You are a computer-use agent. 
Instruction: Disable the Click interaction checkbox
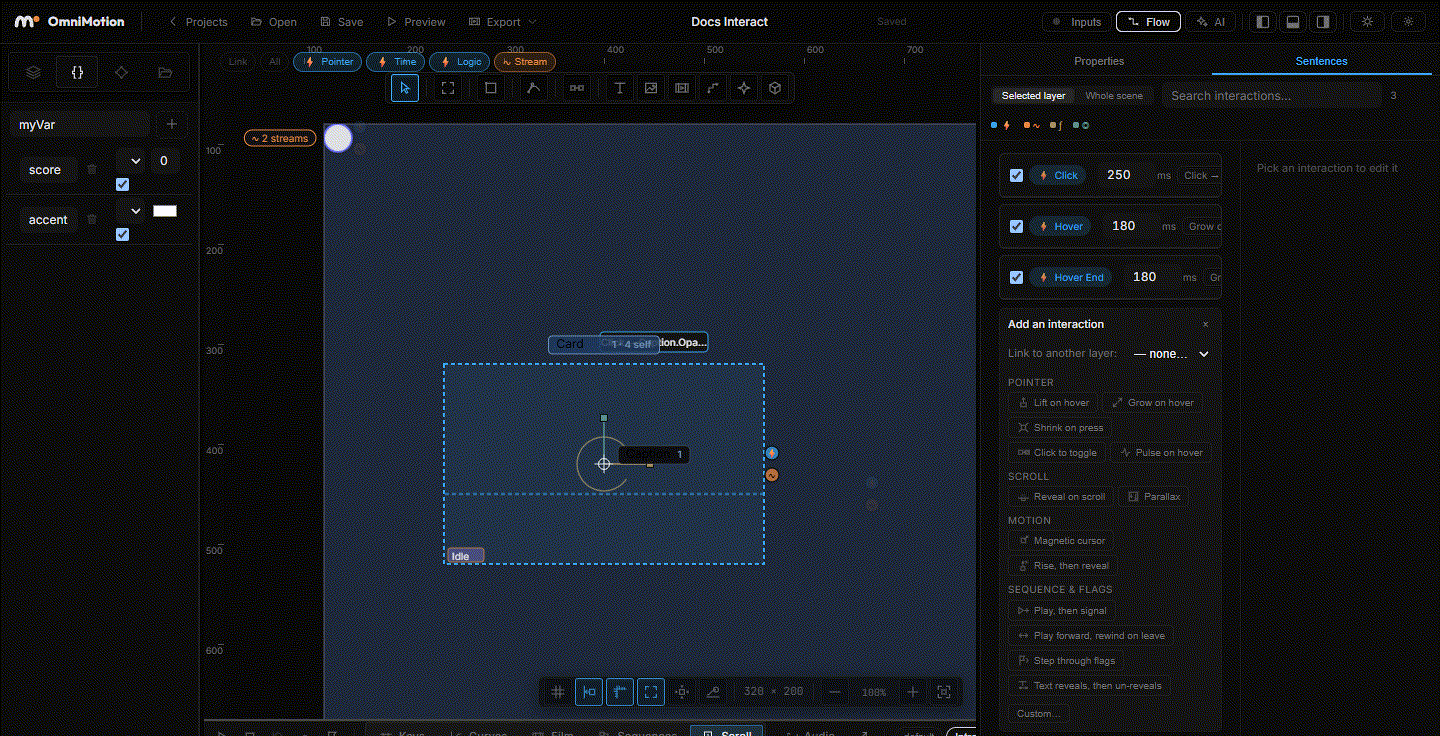click(x=1016, y=175)
